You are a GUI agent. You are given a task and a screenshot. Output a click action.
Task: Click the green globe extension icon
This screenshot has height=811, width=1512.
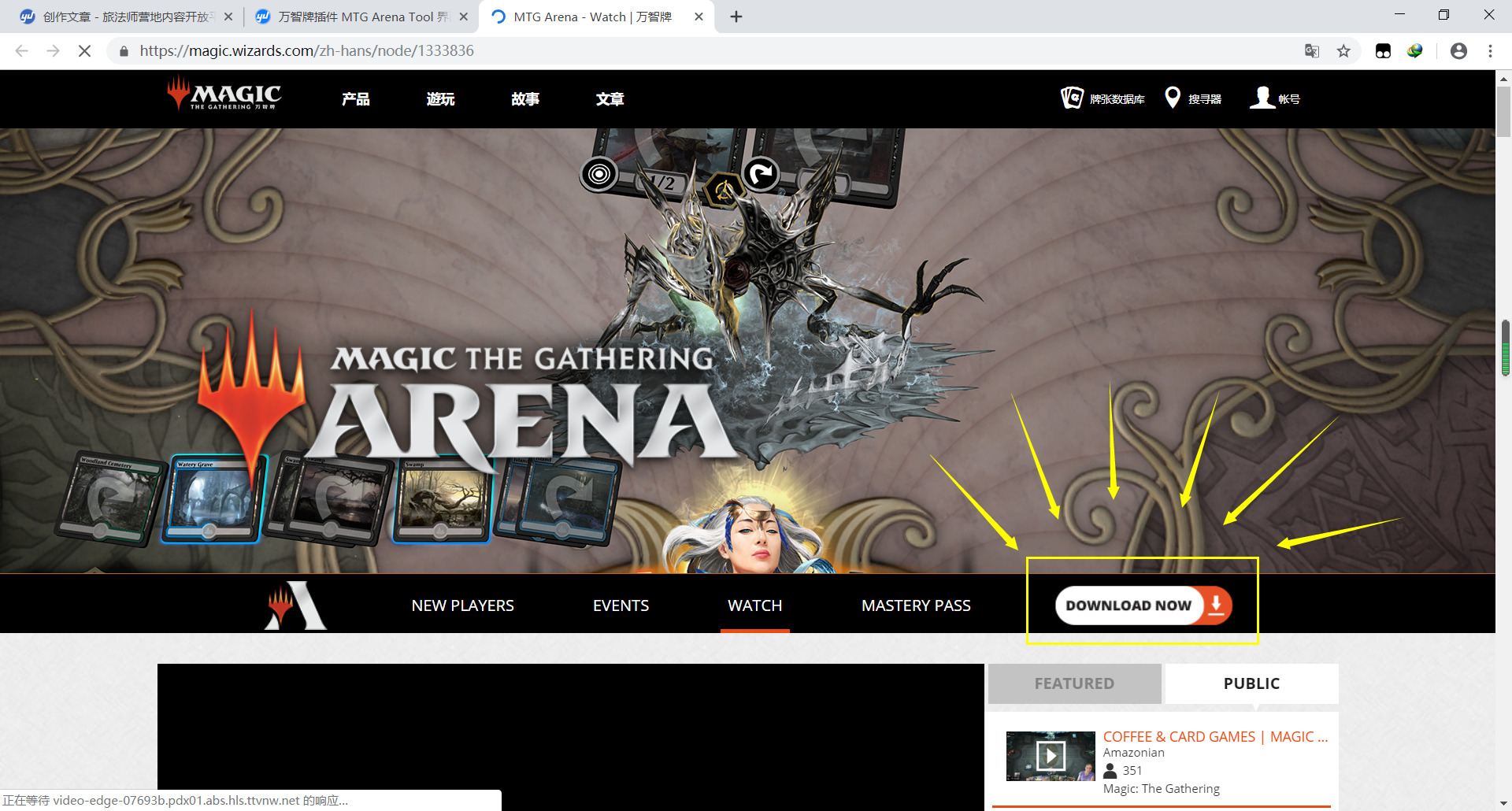click(1415, 50)
